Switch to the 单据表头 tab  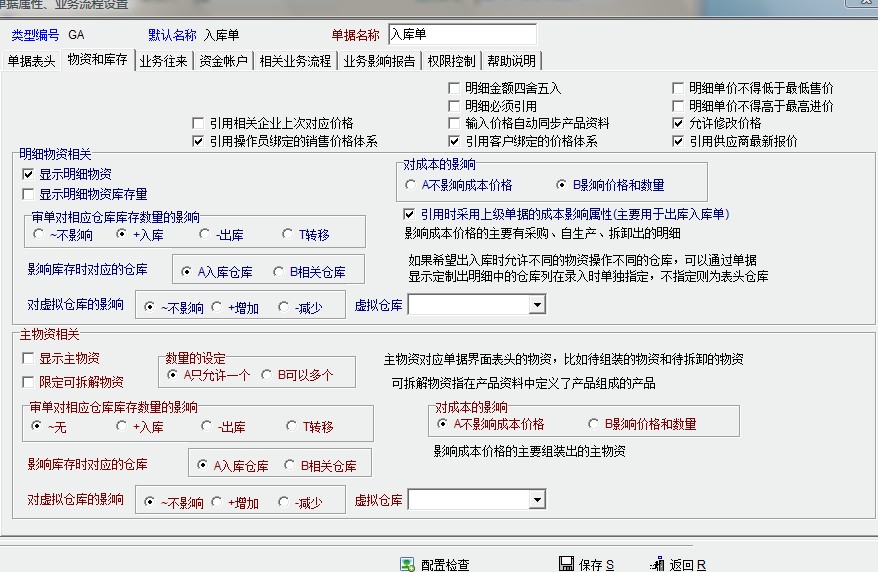click(32, 61)
